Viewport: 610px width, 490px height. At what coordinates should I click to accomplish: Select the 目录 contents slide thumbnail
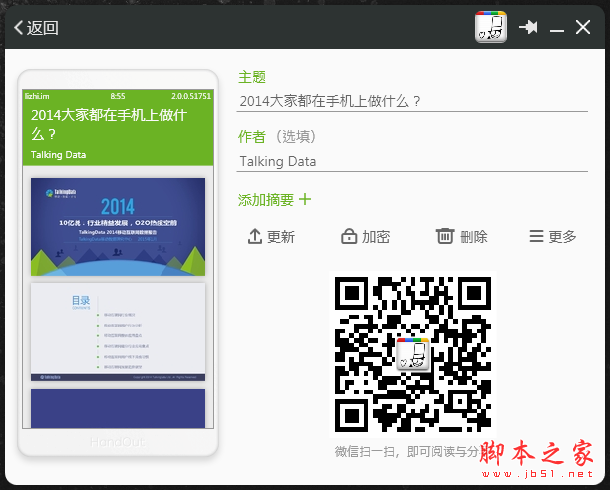tap(118, 332)
